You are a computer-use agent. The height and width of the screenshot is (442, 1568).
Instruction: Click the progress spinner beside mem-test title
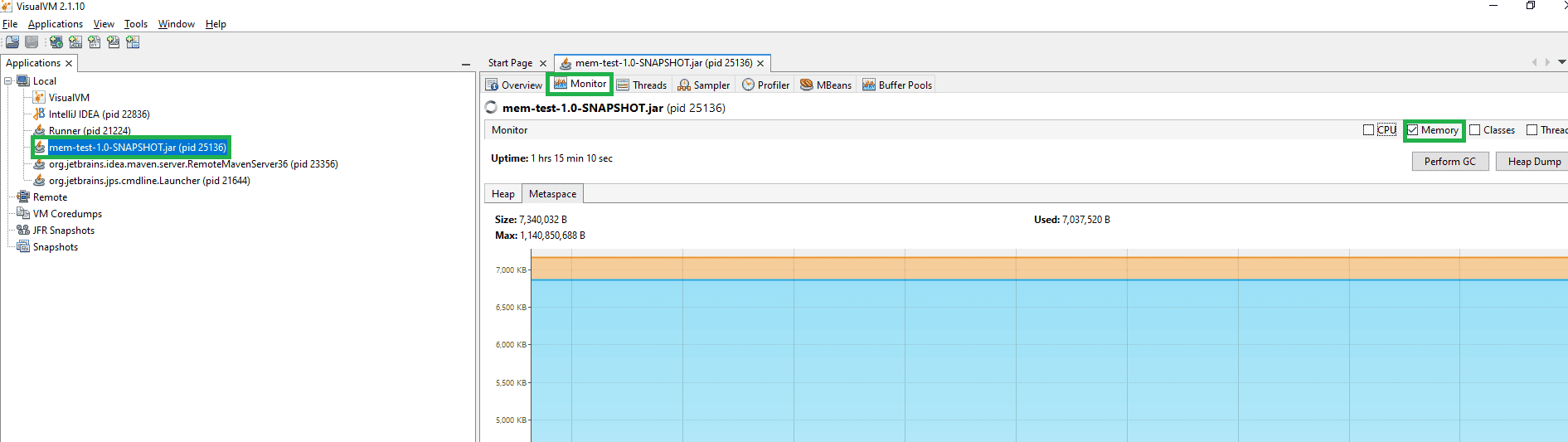click(x=491, y=107)
